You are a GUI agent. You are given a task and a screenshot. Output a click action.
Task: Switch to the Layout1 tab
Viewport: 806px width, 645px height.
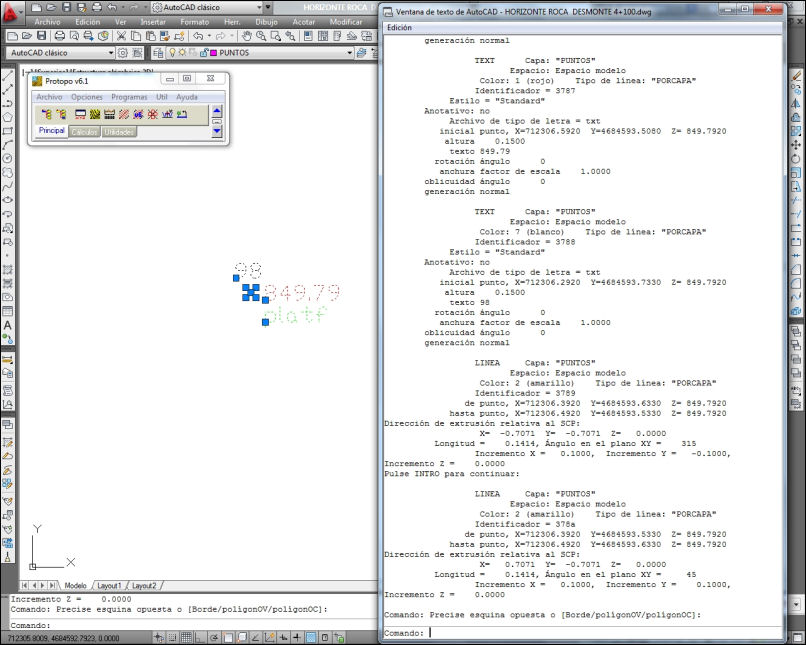click(109, 586)
